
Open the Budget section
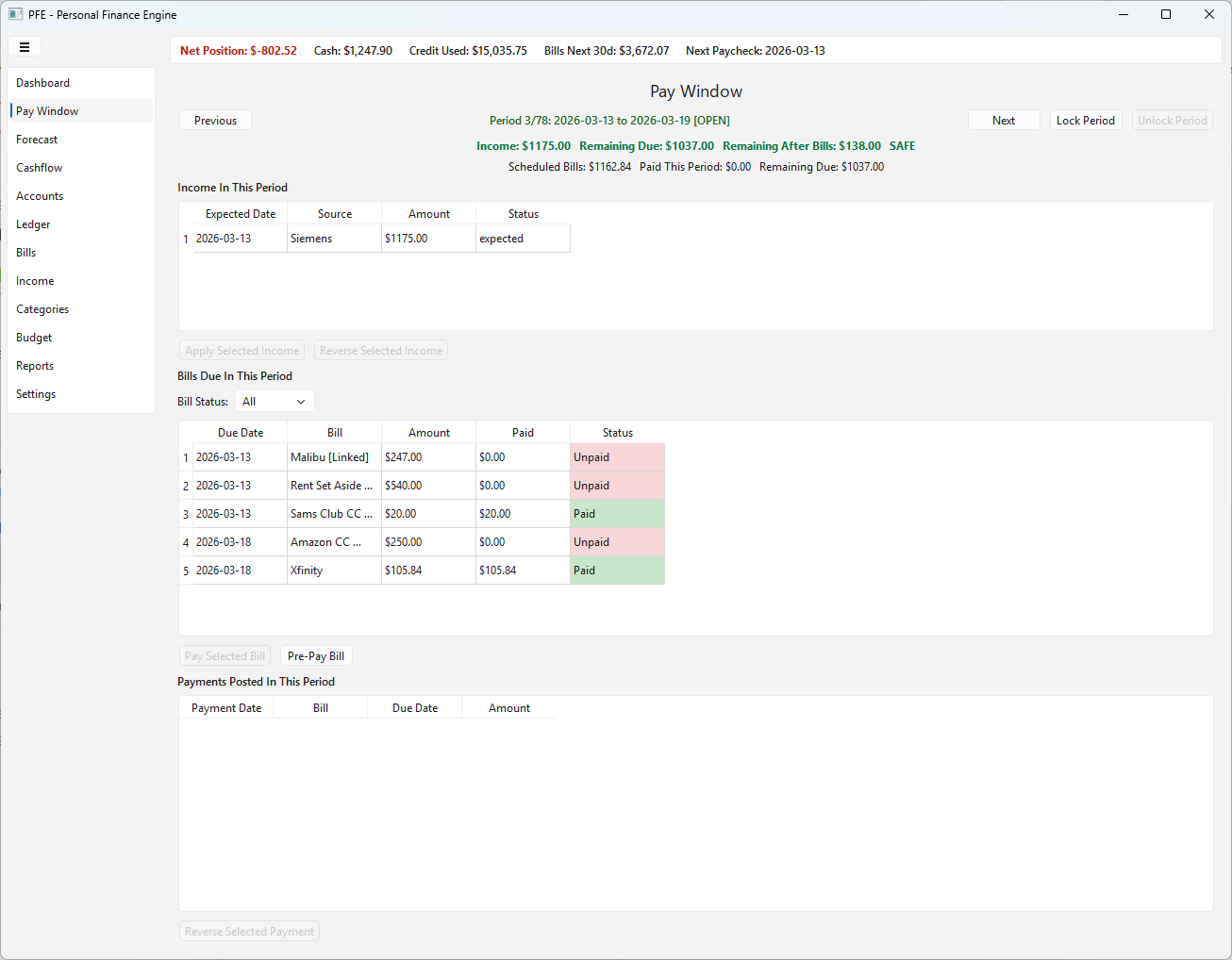[34, 337]
